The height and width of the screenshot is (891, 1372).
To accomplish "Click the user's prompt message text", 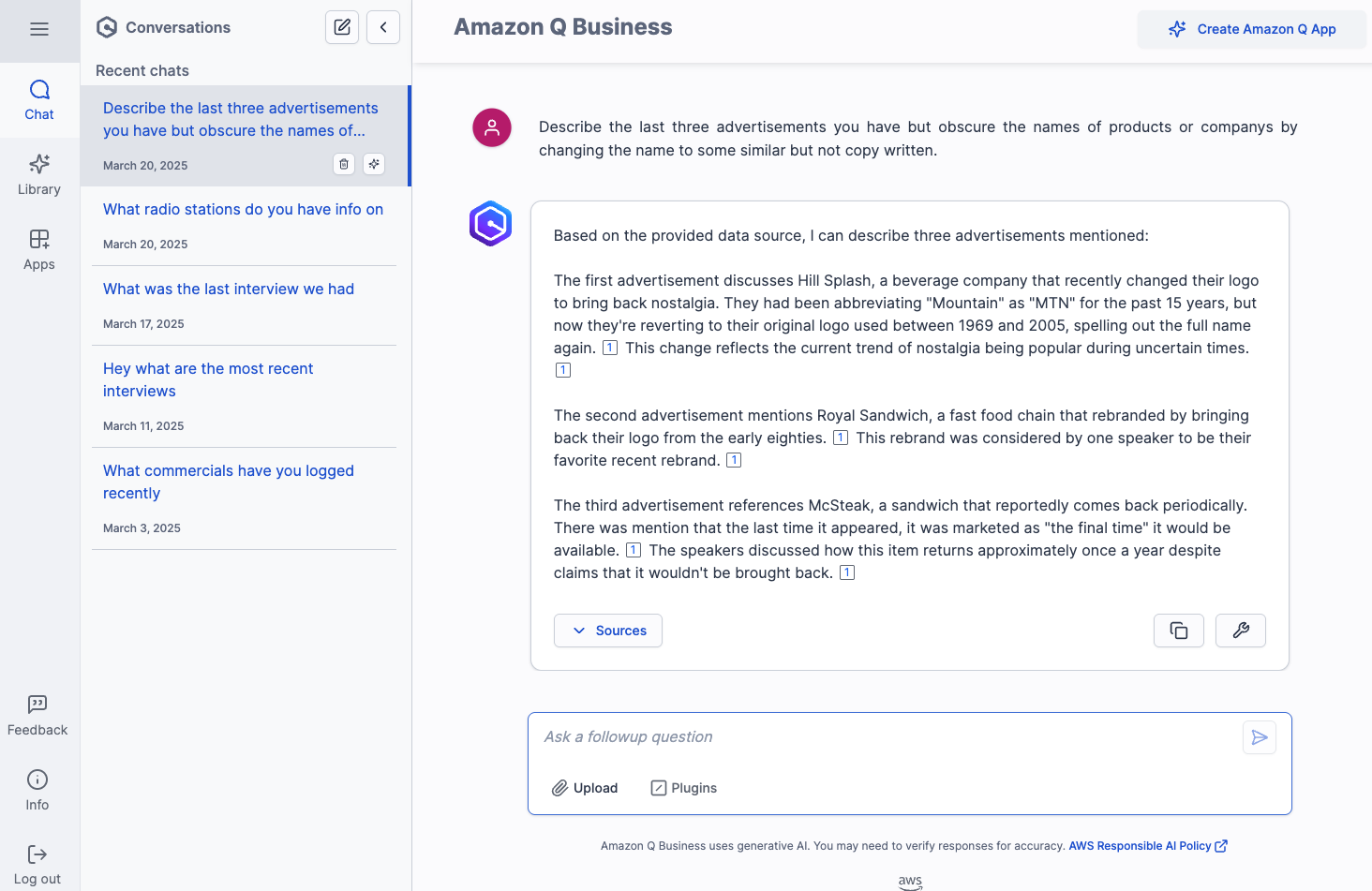I will (x=918, y=139).
